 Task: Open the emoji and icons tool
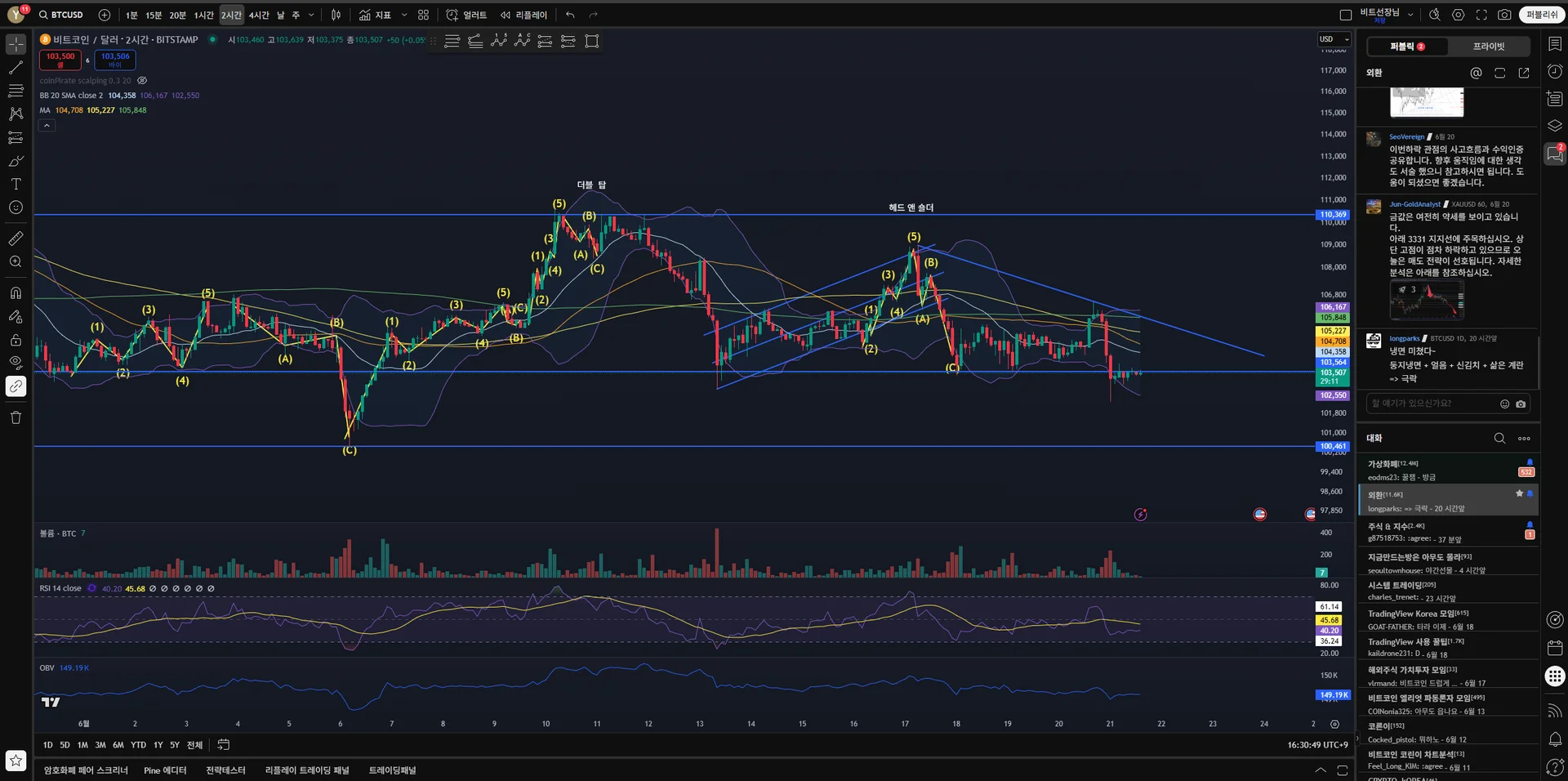pyautogui.click(x=16, y=208)
